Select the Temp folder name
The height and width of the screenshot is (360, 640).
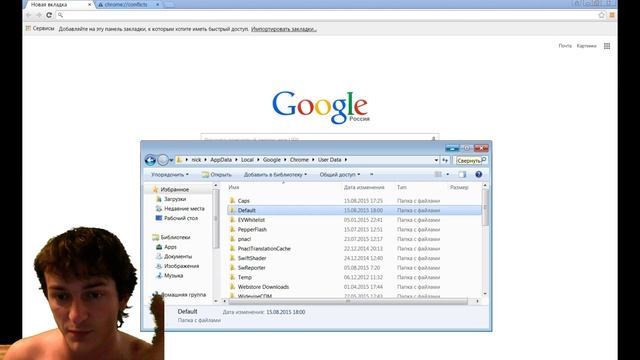(x=245, y=277)
